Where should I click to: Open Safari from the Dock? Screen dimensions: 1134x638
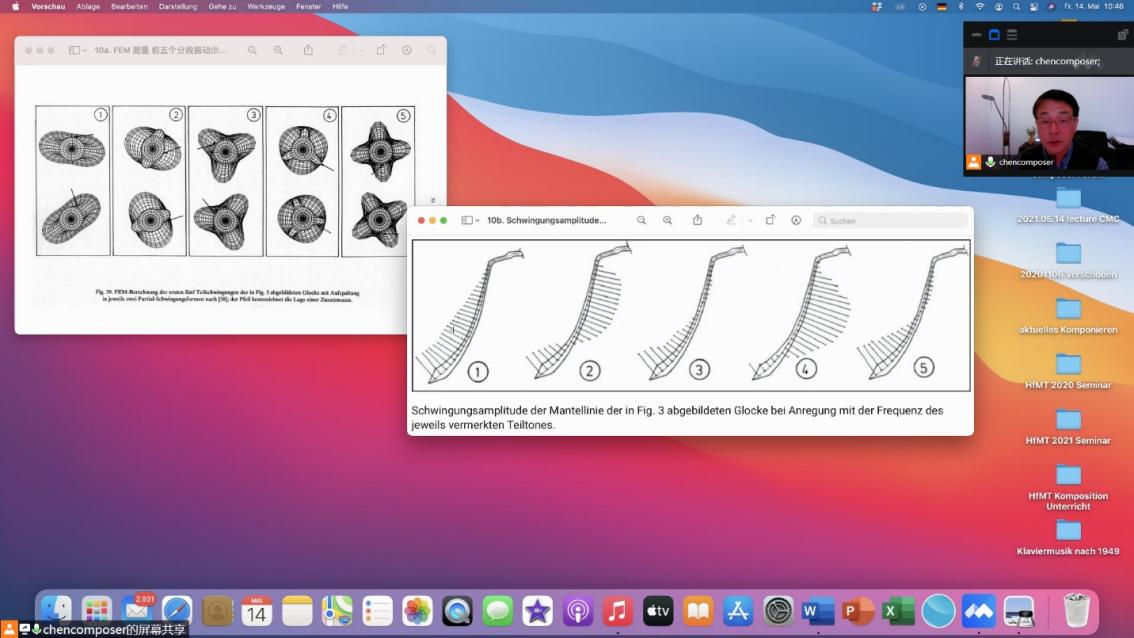coord(176,612)
